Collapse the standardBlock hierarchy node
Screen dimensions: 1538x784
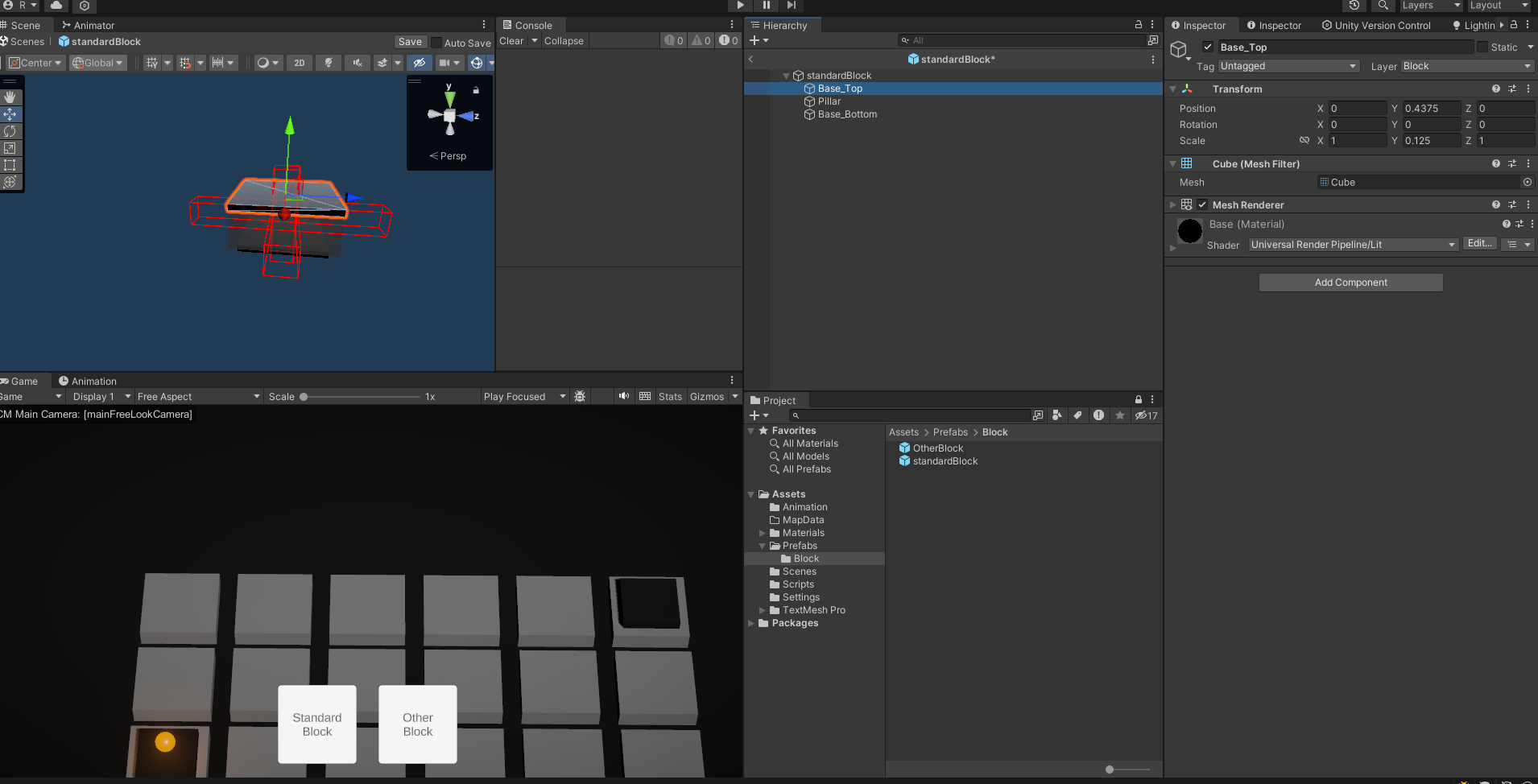click(x=787, y=76)
